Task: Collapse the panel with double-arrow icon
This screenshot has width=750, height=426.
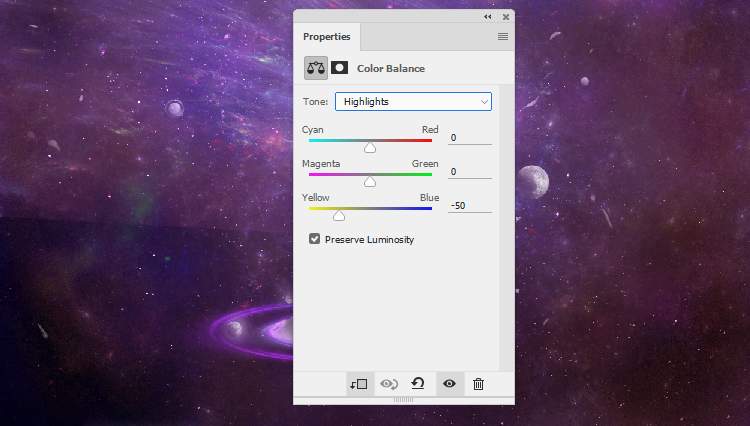Action: 488,17
